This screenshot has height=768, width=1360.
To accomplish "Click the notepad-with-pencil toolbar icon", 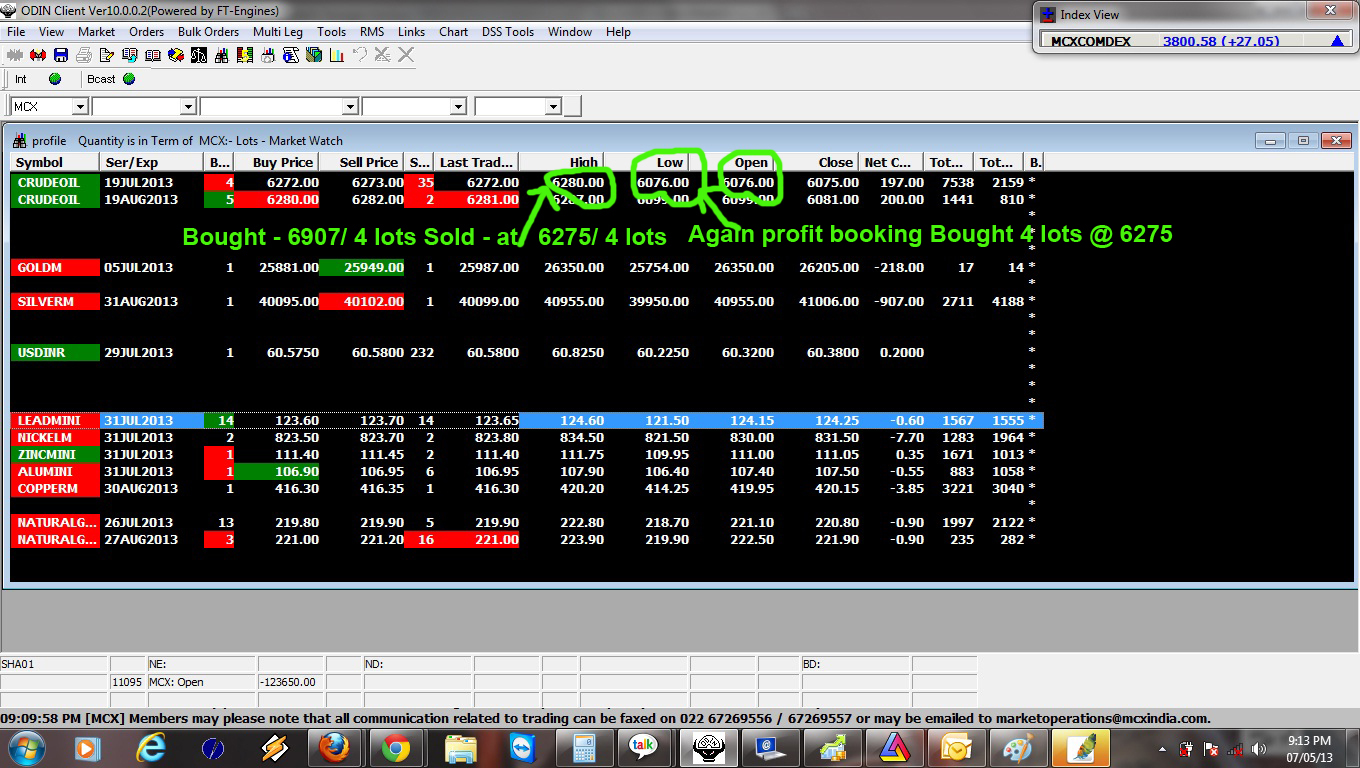I will click(107, 55).
